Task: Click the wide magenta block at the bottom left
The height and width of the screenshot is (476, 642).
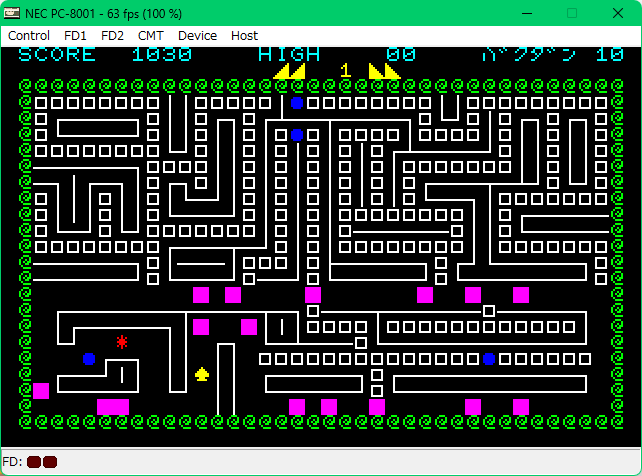Action: tap(113, 407)
